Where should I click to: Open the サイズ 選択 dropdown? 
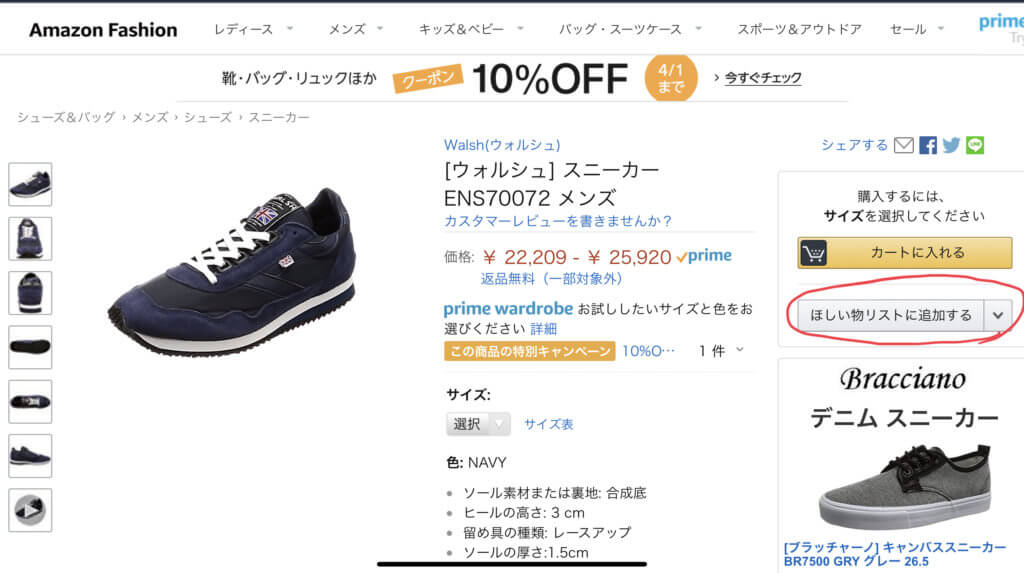[478, 424]
